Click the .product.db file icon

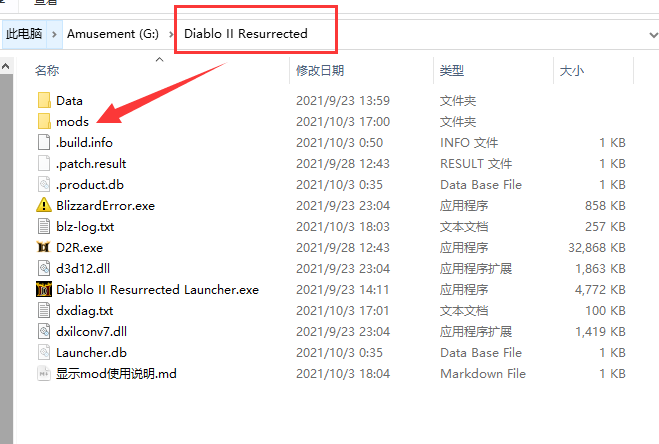click(44, 185)
